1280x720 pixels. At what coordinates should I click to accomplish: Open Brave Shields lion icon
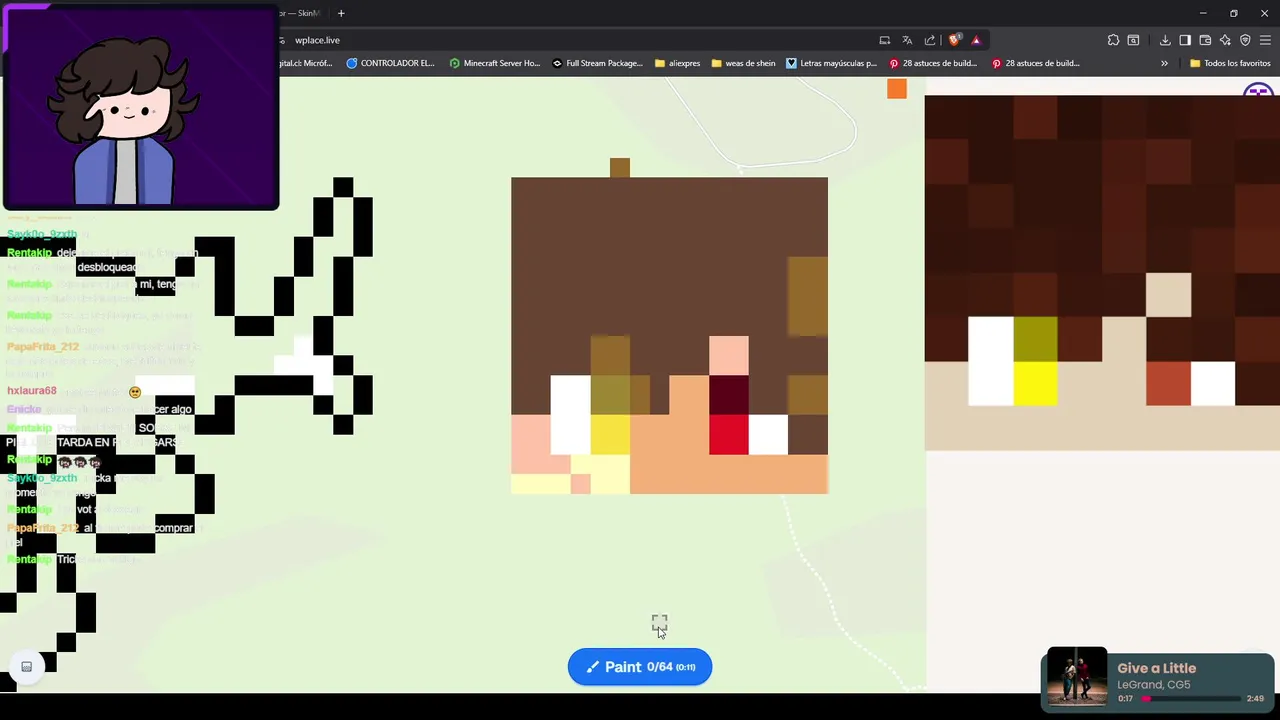click(x=954, y=40)
